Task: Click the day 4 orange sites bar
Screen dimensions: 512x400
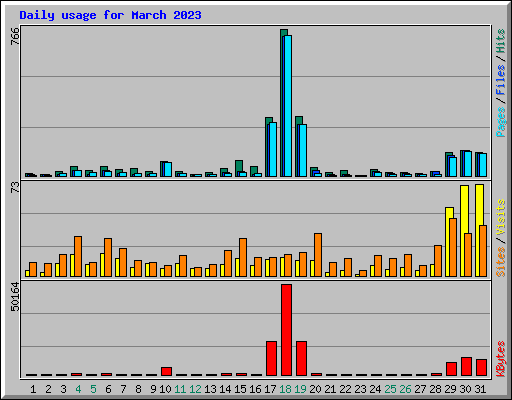Action: pos(78,256)
